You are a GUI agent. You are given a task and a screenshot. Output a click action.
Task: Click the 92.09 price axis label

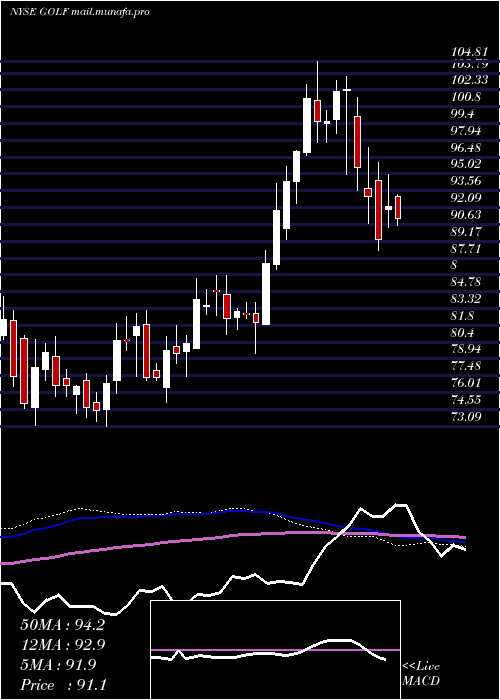(x=466, y=198)
